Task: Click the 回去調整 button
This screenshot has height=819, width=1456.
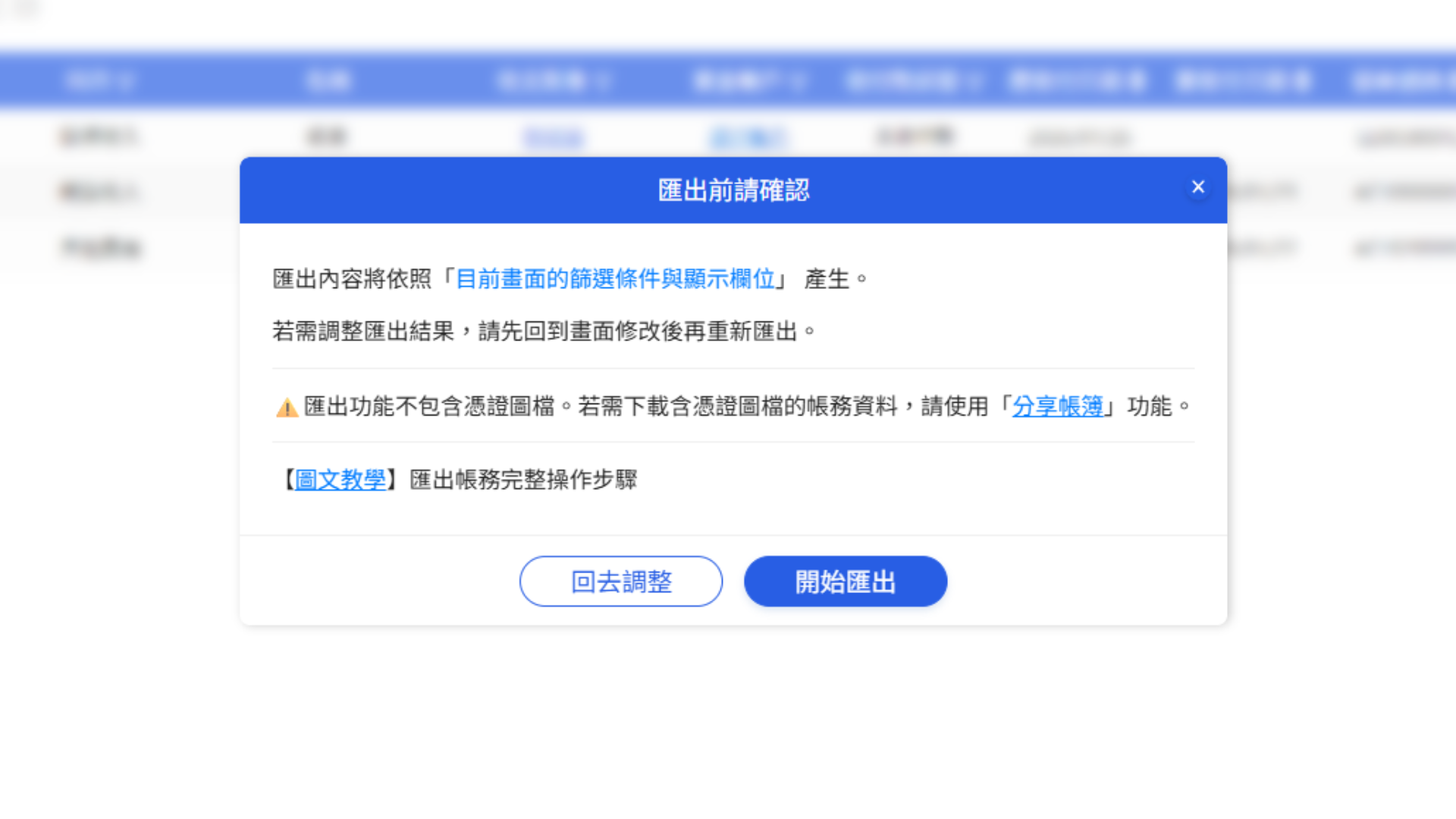Action: pos(620,582)
